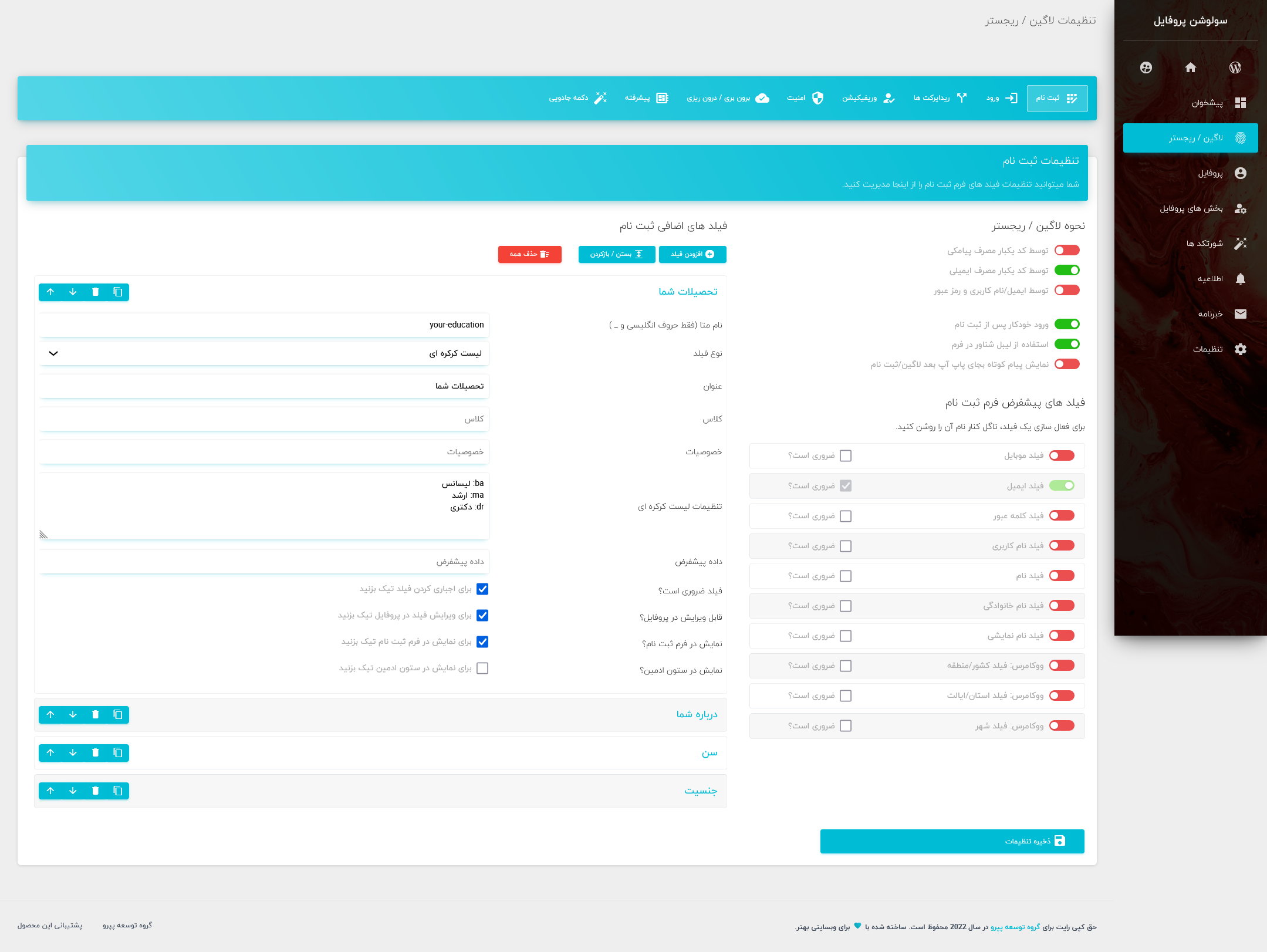1267x952 pixels.
Task: Click the red حذف همه button
Action: click(x=529, y=254)
